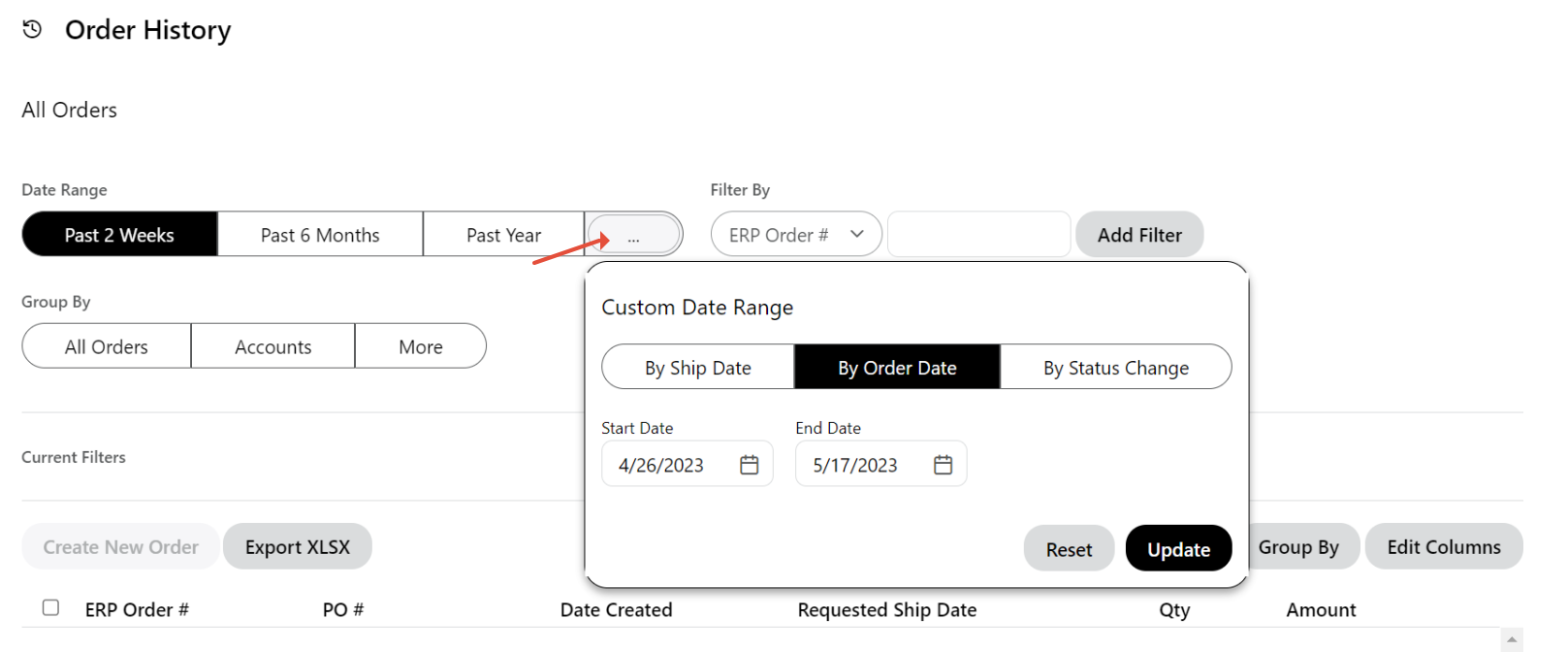This screenshot has height=652, width=1568.
Task: Choose Past Year date range
Action: pyautogui.click(x=503, y=235)
